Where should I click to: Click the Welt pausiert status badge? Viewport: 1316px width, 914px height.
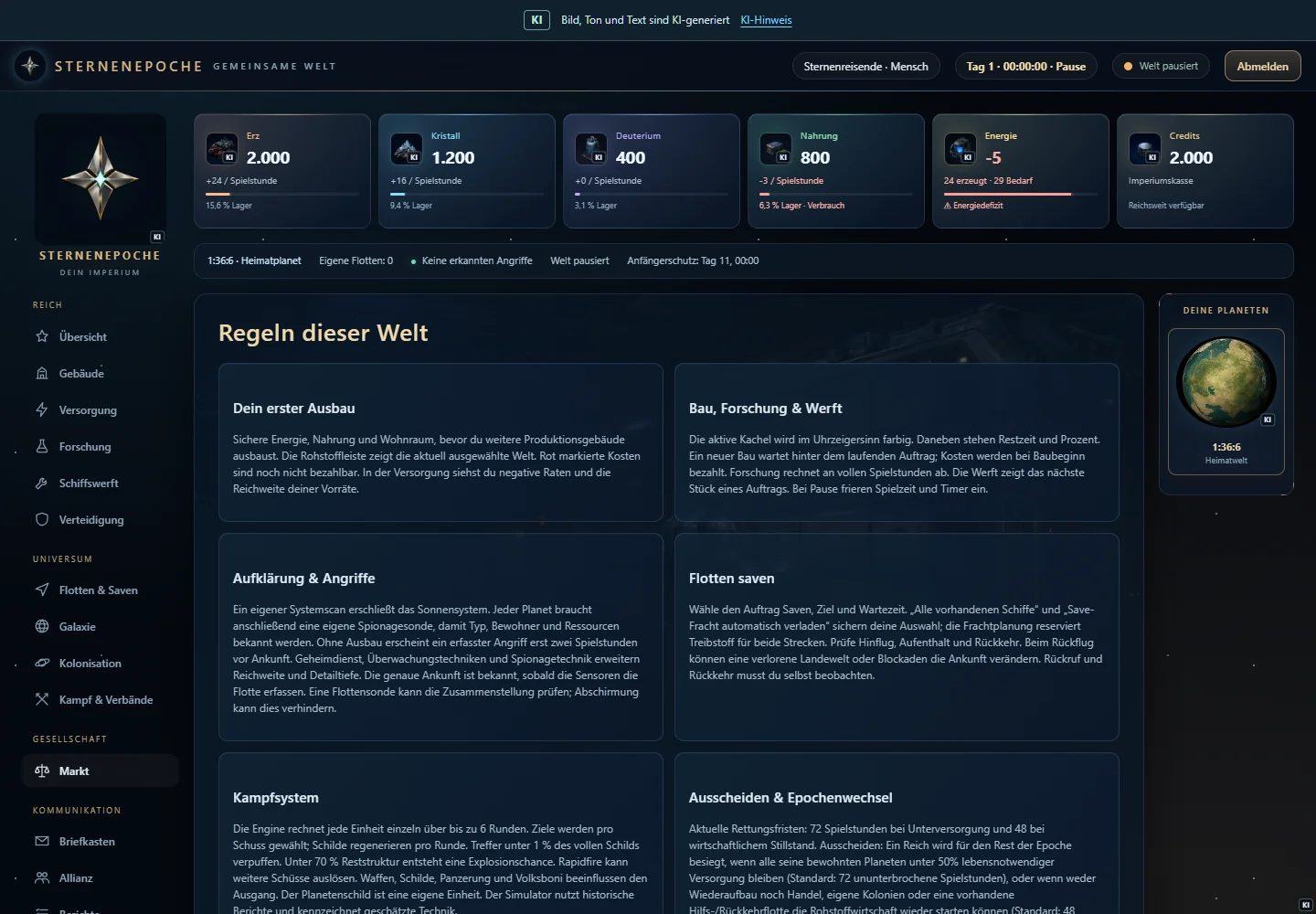coord(1161,66)
